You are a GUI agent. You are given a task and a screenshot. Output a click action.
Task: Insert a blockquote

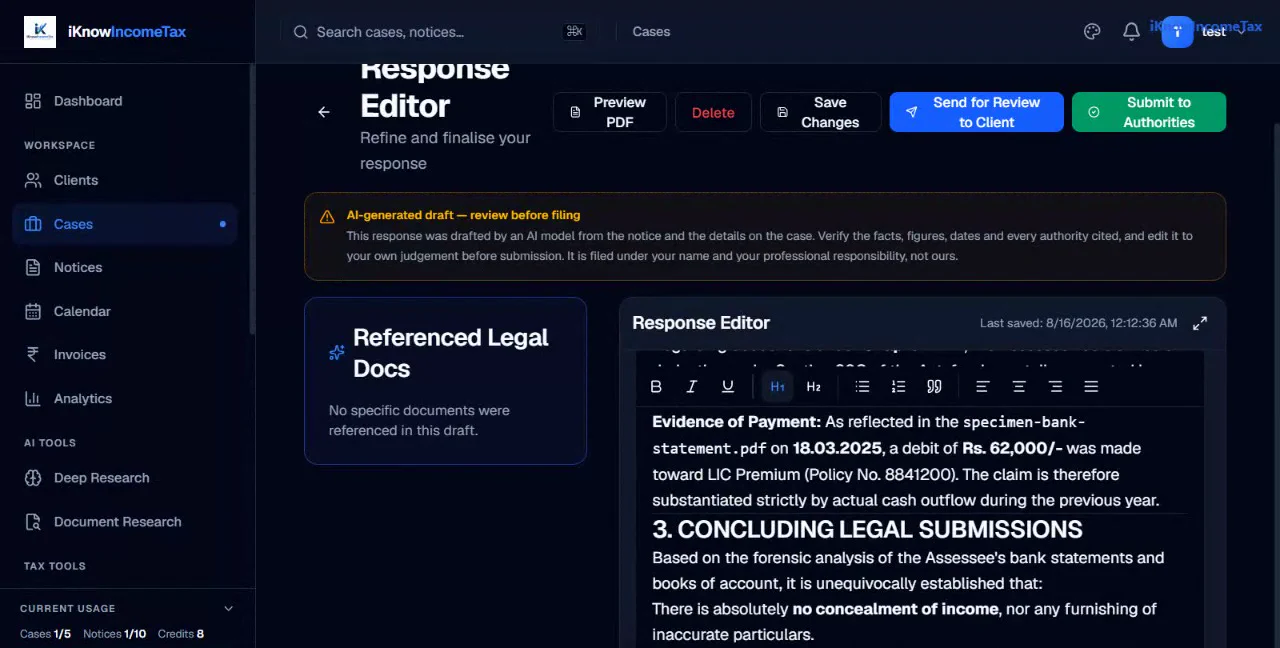coord(934,386)
